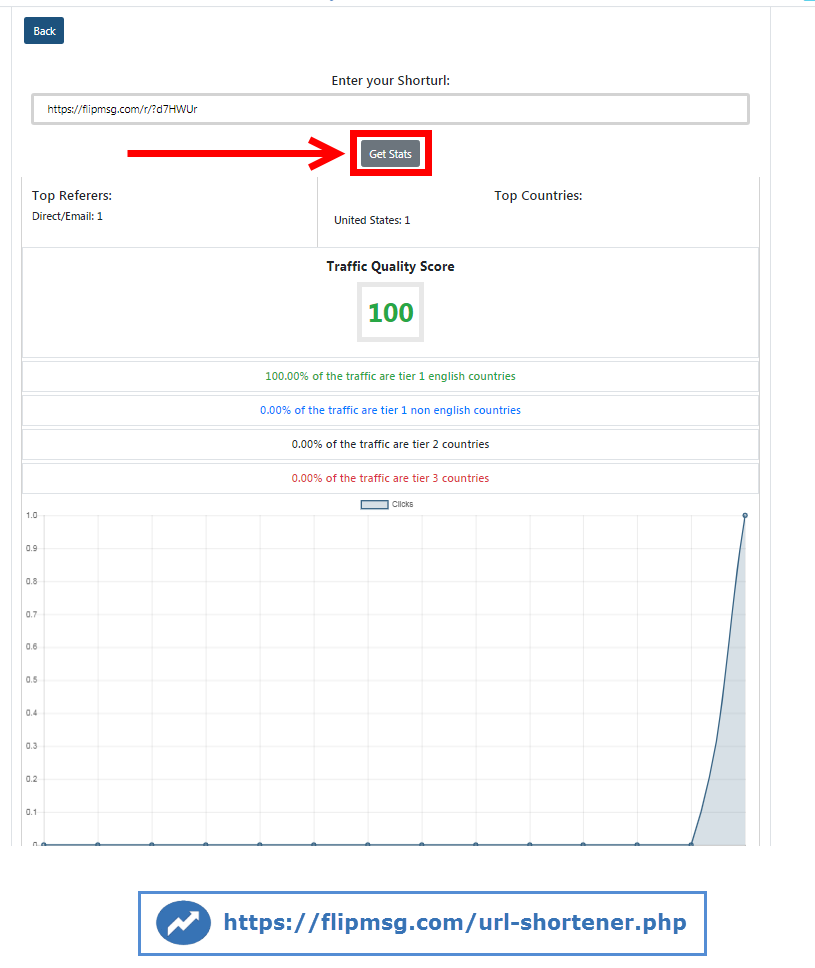Click the Back button
Screen dimensions: 815x968
(x=44, y=31)
